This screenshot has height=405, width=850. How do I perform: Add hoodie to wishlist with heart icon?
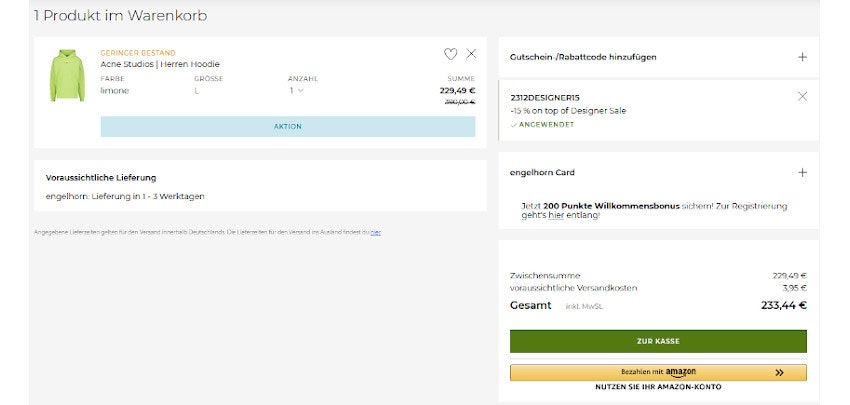click(x=450, y=54)
